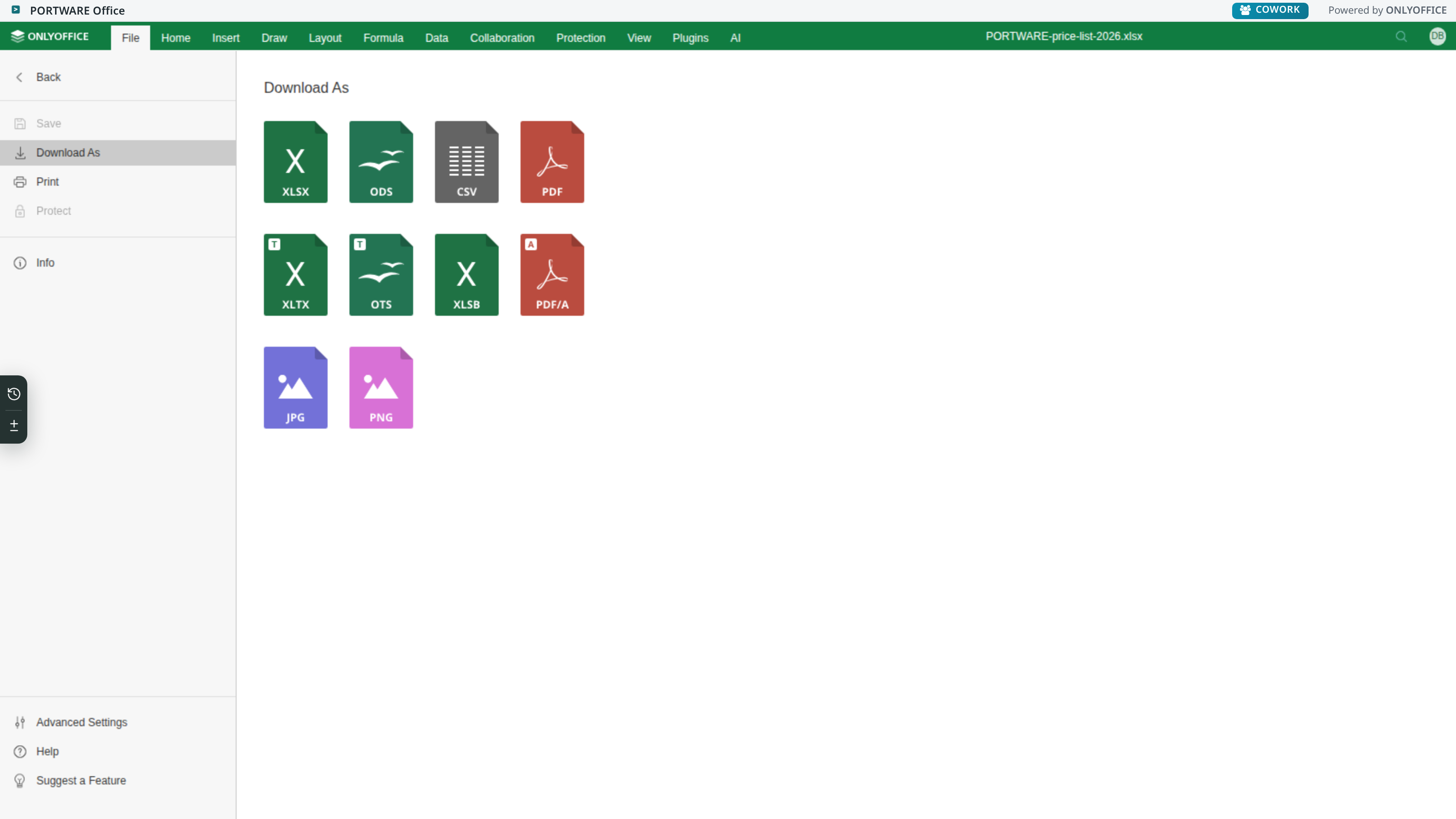The width and height of the screenshot is (1456, 819).
Task: Download the spreadsheet as XLSX
Action: click(x=296, y=162)
